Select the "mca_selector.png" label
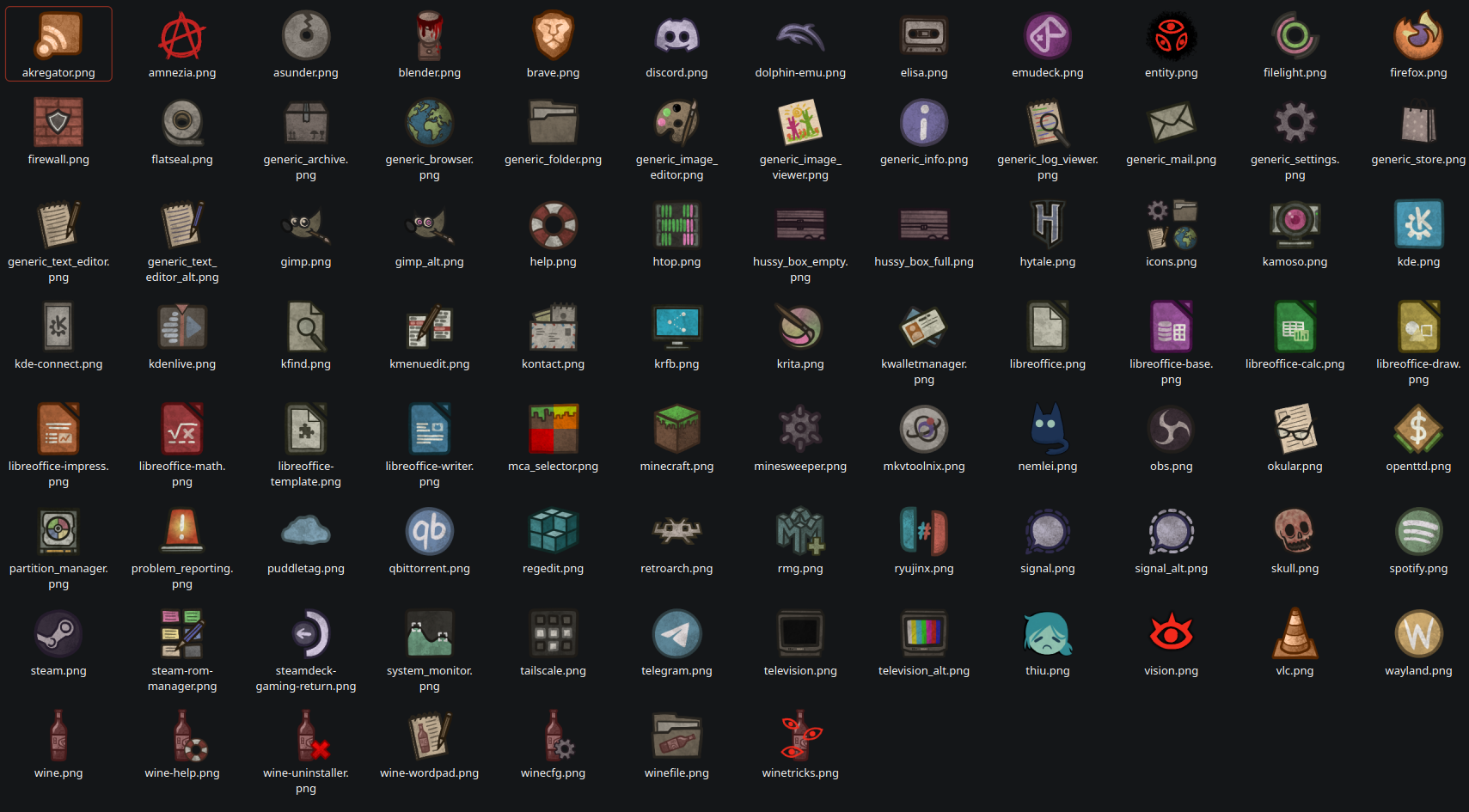 554,467
